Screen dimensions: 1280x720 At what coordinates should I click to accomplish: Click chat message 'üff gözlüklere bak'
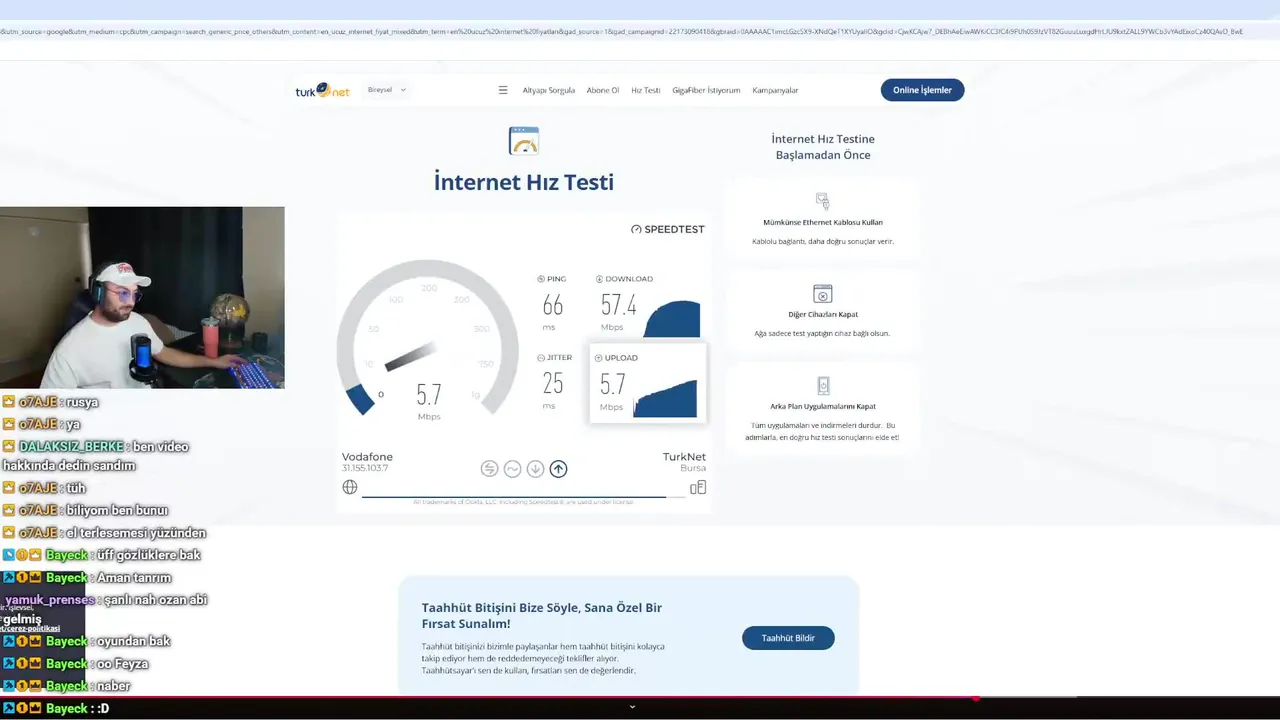click(x=149, y=555)
